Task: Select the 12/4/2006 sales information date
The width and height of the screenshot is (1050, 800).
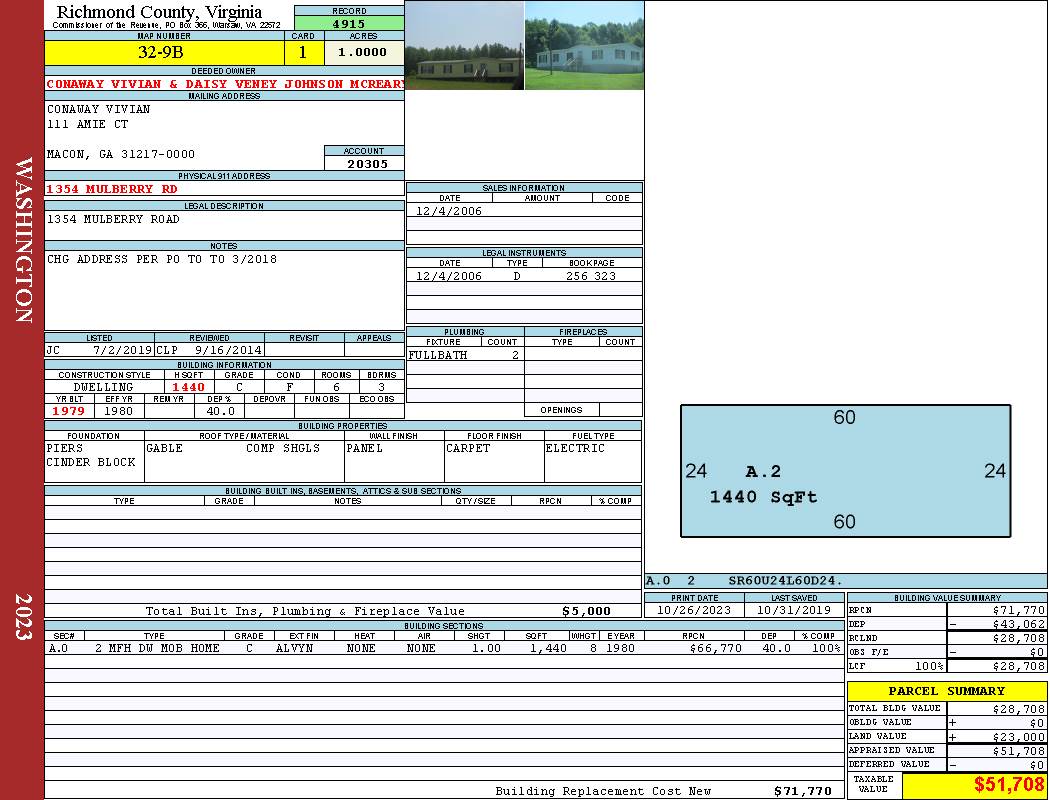Action: (449, 211)
